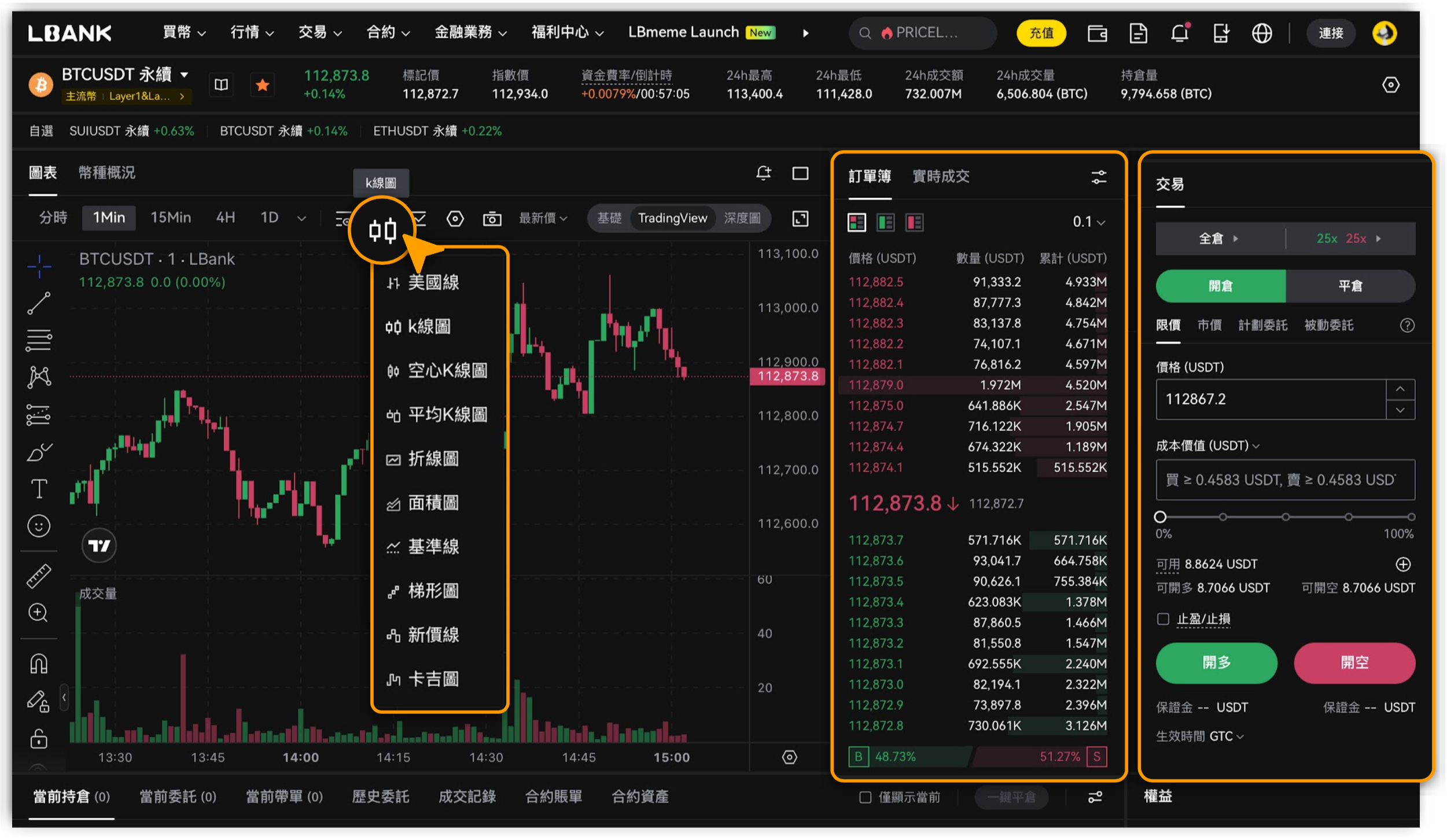Screen dimensions: 1447x840
Task: Click the chart screenshot camera icon
Action: [492, 218]
